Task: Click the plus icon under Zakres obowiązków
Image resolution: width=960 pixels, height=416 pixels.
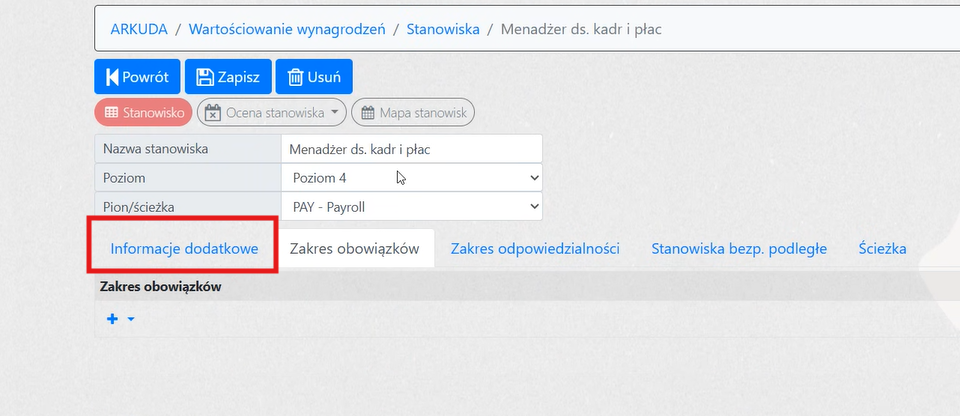Action: 112,319
